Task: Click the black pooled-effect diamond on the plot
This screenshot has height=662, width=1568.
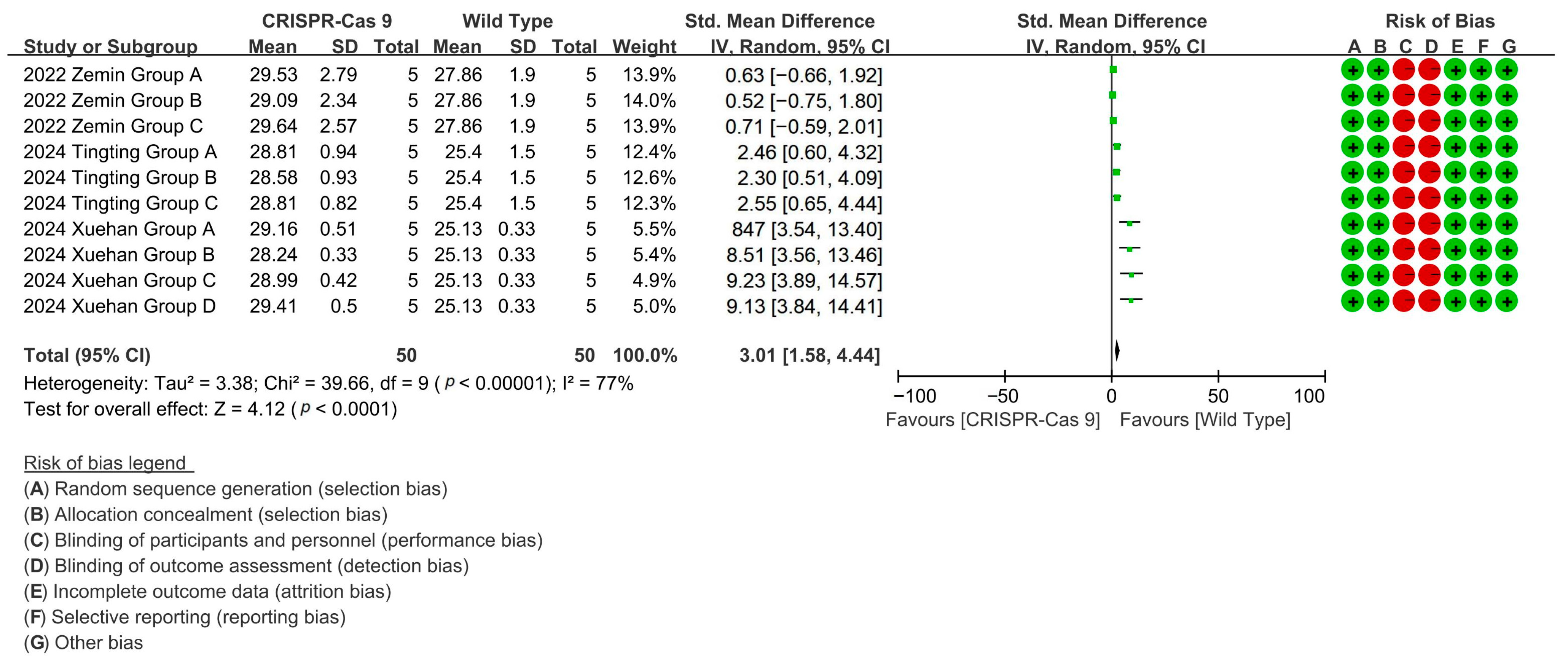Action: point(1117,351)
